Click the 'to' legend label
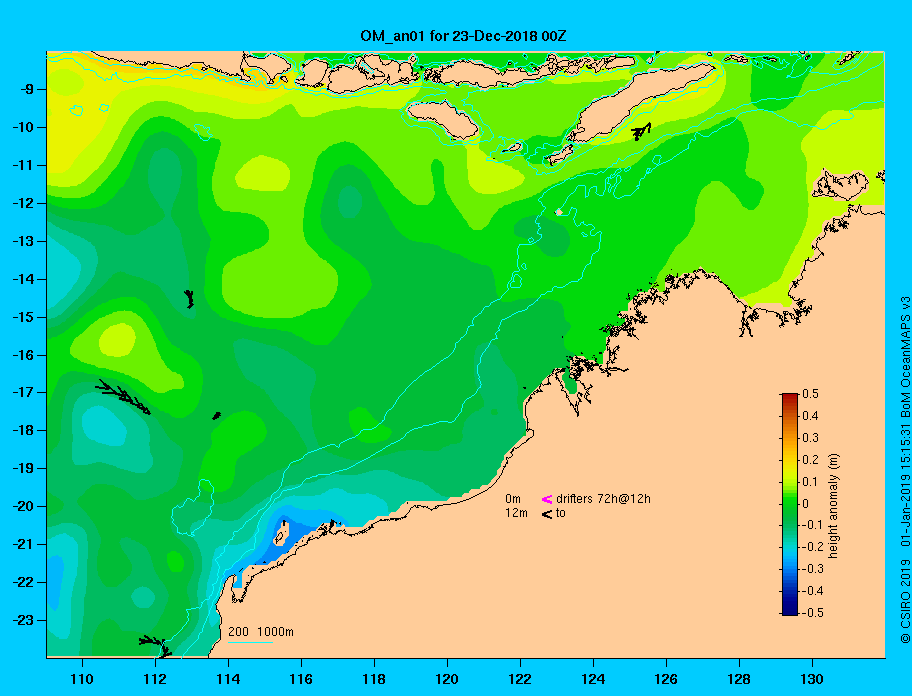Screen dimensions: 912x696 pos(561,513)
